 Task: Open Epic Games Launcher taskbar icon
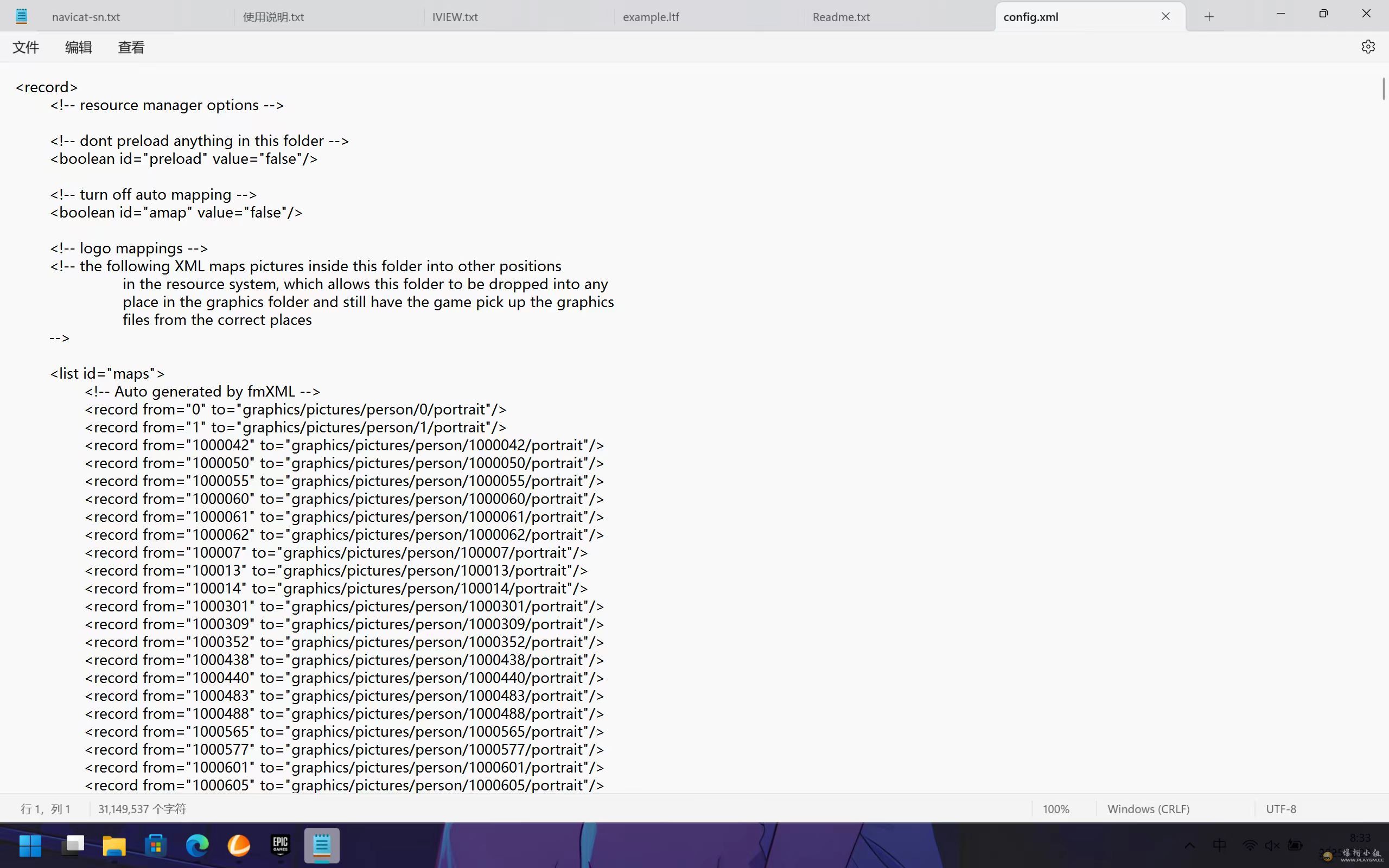[x=280, y=845]
